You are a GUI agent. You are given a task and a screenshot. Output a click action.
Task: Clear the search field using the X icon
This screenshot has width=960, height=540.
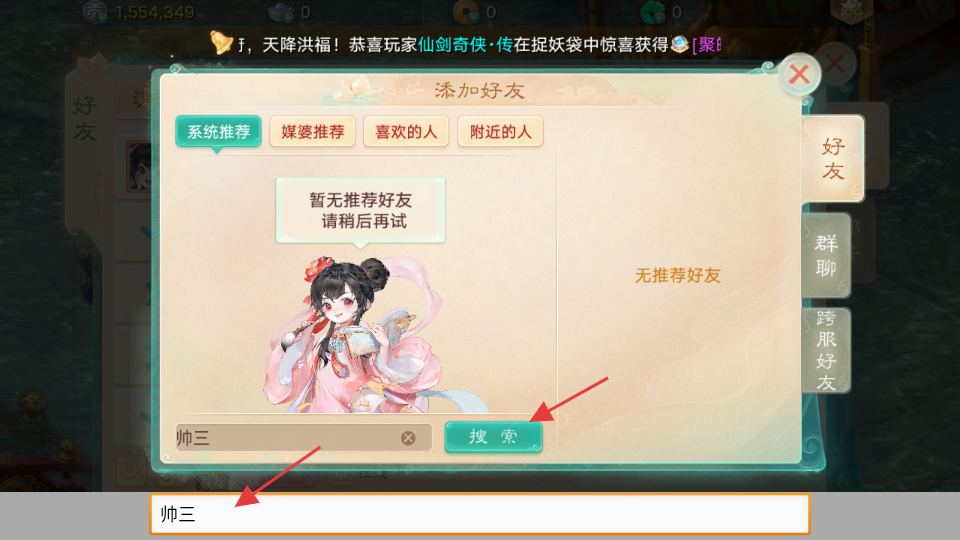[x=408, y=438]
